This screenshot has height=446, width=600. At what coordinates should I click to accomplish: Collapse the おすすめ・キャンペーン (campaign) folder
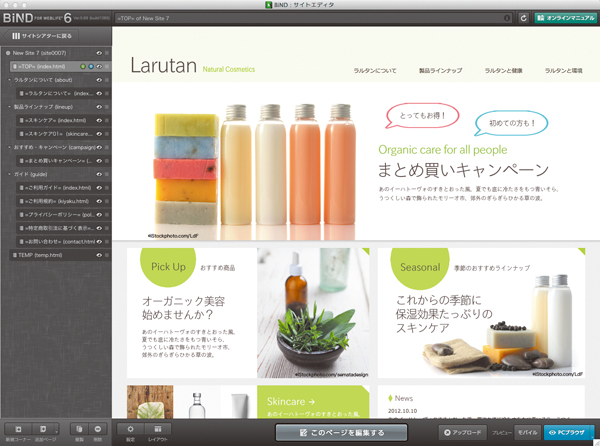10,147
